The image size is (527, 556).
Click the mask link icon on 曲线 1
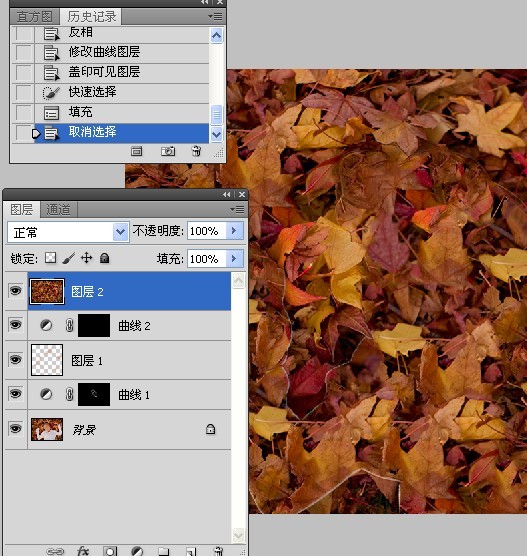click(70, 394)
